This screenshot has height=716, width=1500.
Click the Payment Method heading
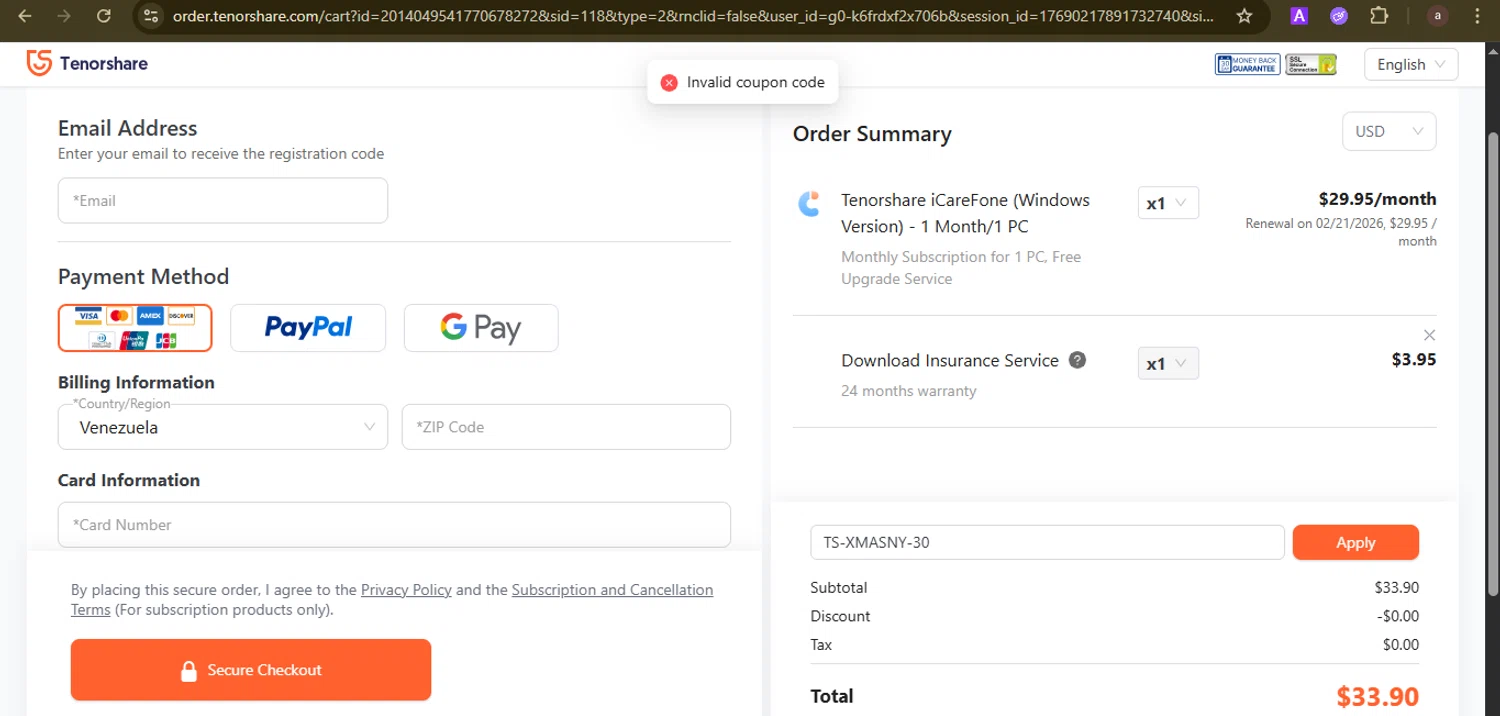[143, 277]
